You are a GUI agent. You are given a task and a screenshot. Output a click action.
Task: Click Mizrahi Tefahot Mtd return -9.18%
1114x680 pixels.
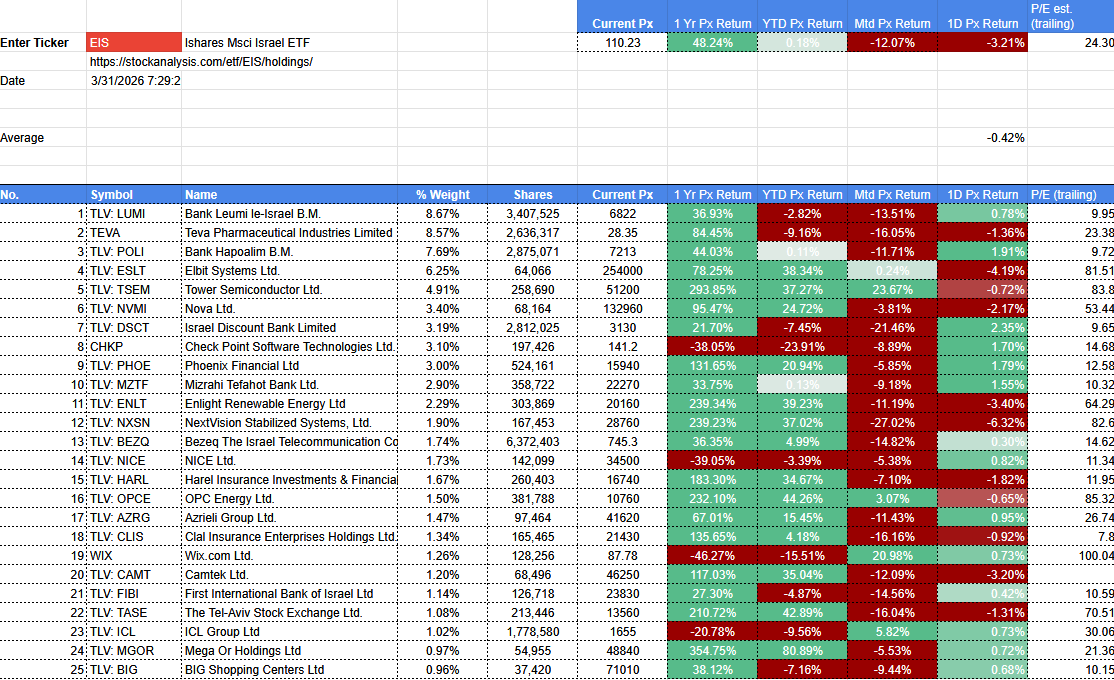(892, 384)
